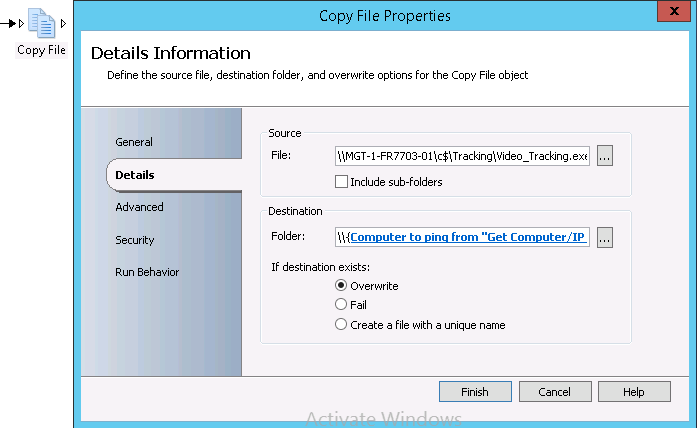This screenshot has width=697, height=428.
Task: Switch to the Details tab
Action: (x=135, y=175)
